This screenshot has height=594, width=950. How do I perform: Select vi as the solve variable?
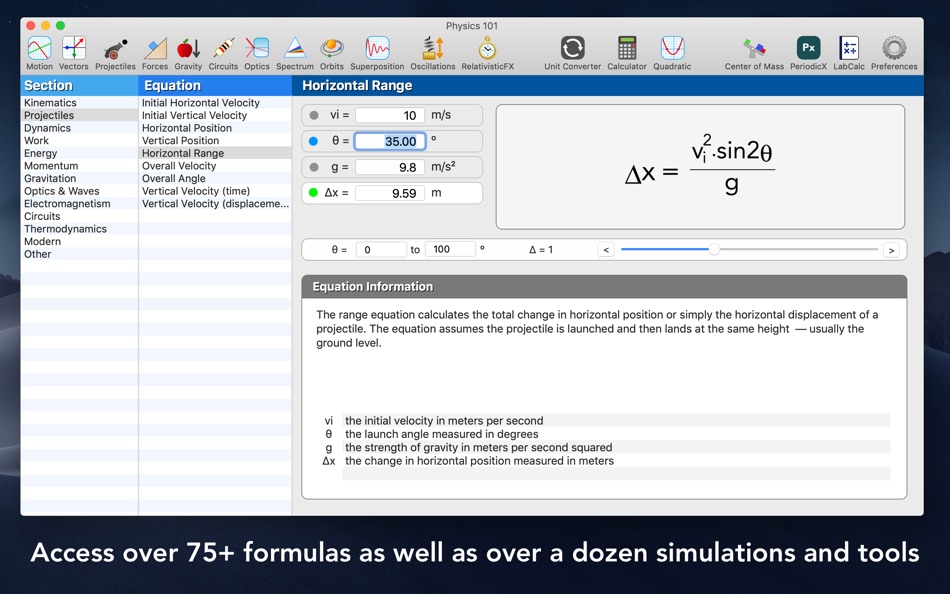[314, 115]
